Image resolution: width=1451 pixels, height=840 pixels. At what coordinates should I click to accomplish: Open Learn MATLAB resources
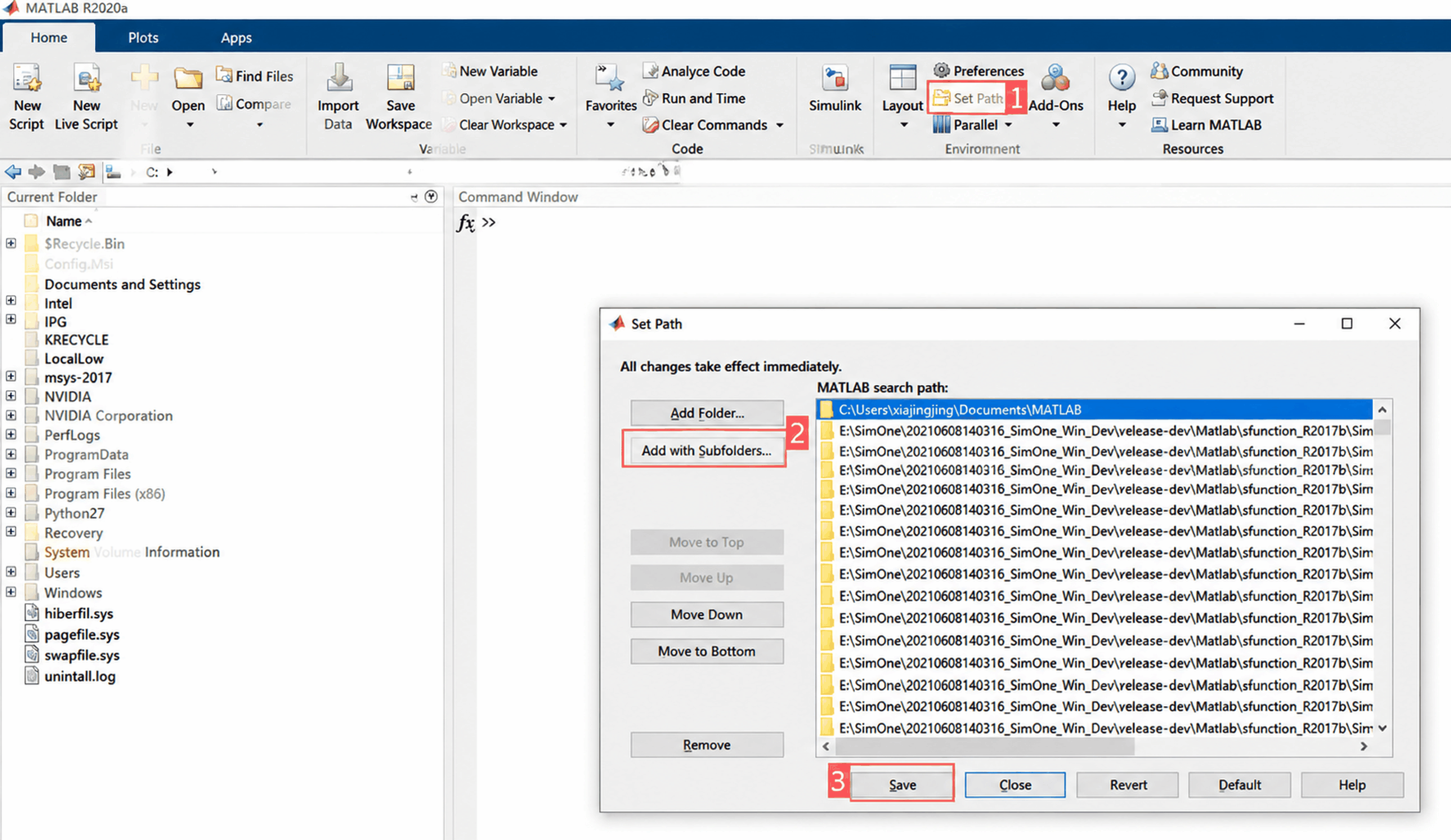pyautogui.click(x=1206, y=124)
